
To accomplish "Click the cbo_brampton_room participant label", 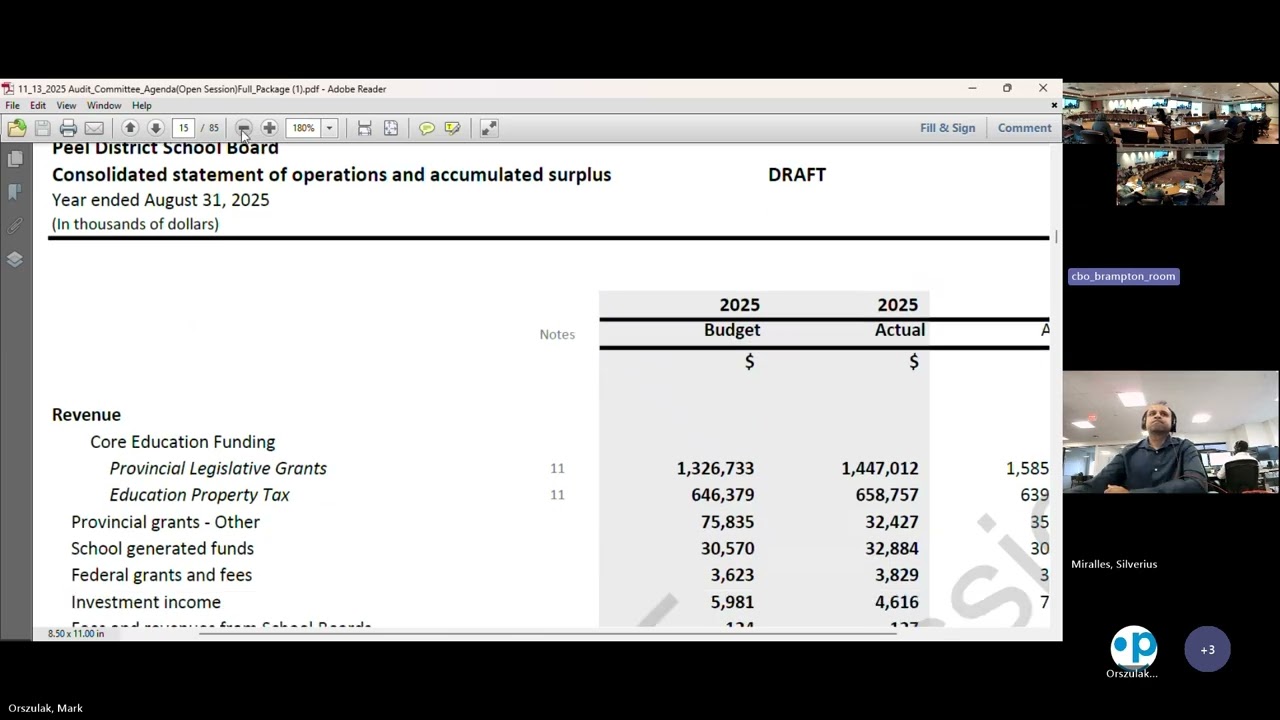I will [1123, 276].
